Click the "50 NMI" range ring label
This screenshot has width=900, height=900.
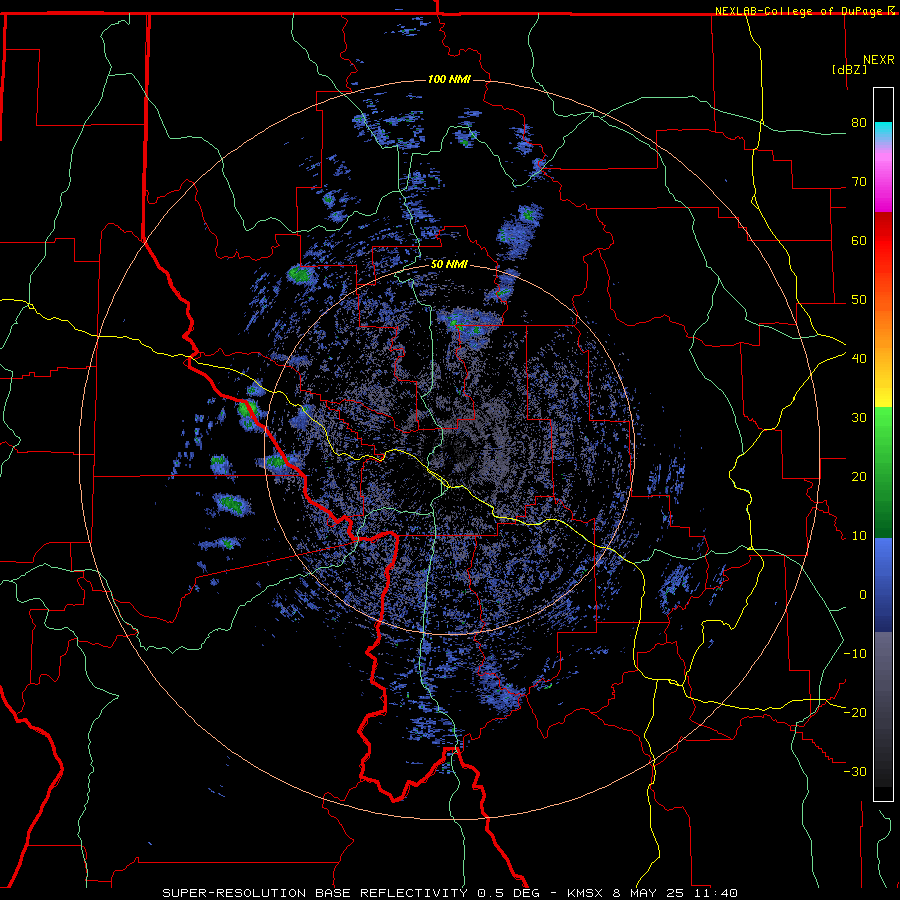[x=449, y=265]
